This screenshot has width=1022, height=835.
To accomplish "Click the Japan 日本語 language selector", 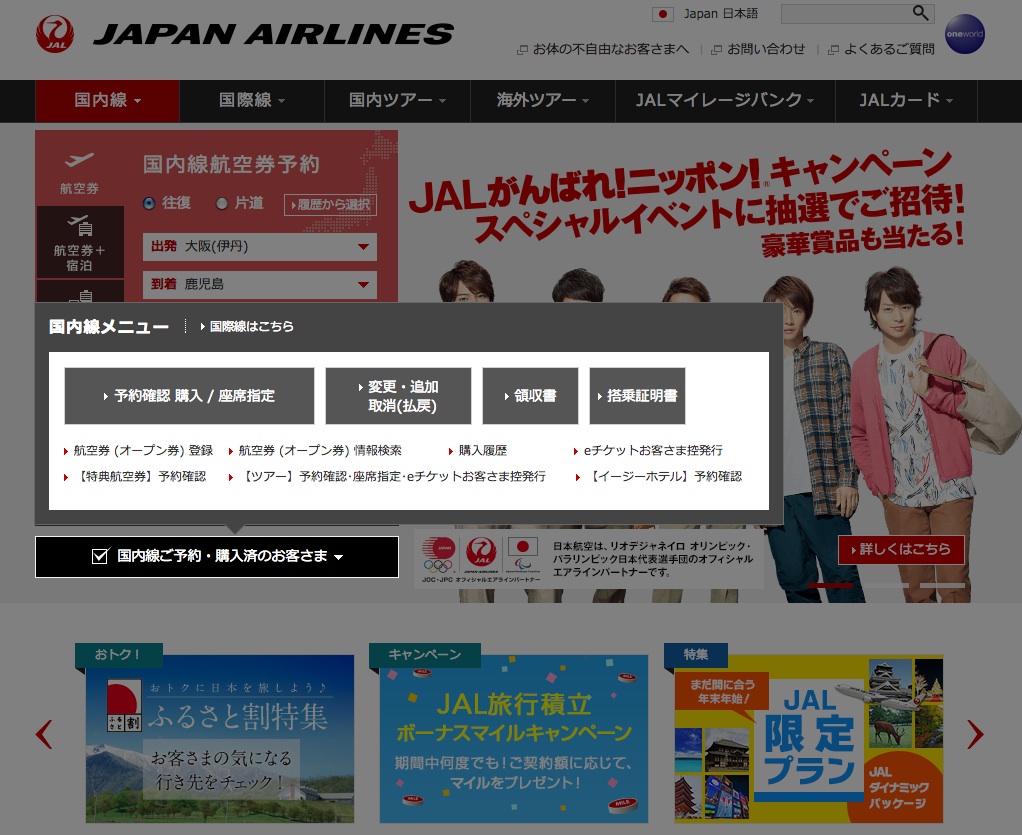I will [x=720, y=14].
